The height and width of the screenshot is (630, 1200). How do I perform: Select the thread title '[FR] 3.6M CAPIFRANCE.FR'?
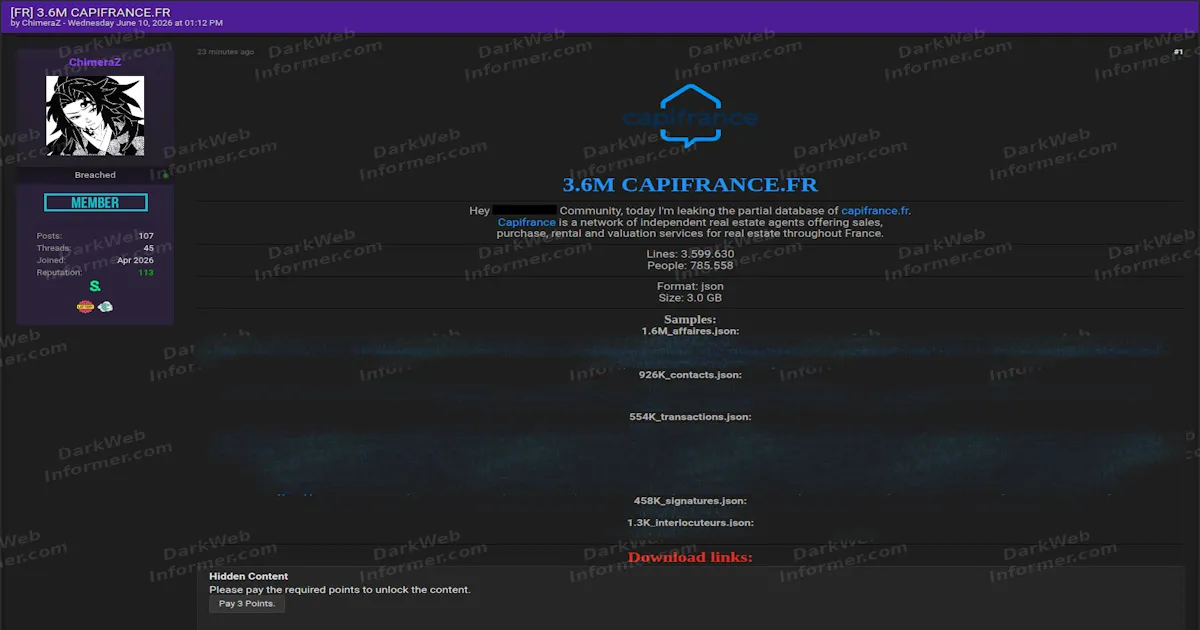pos(90,11)
